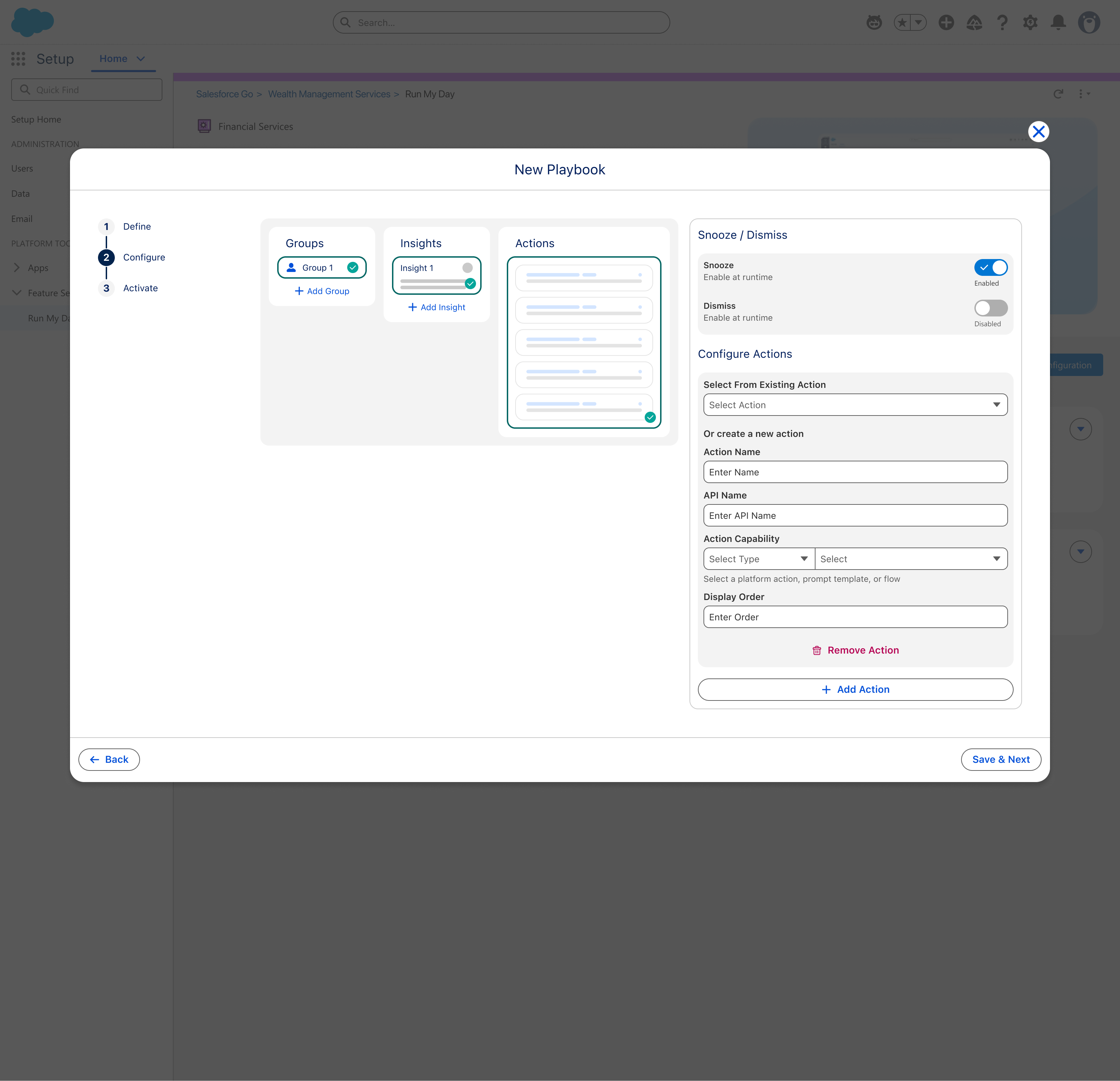Open the Select Type dropdown

[758, 558]
